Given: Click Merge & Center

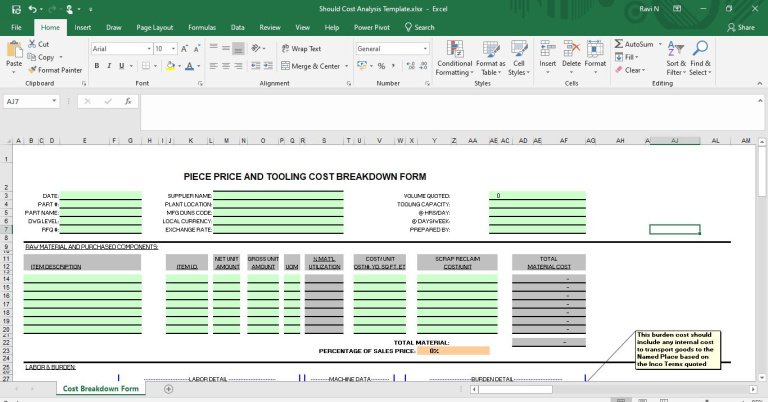Looking at the screenshot, I should coord(311,66).
